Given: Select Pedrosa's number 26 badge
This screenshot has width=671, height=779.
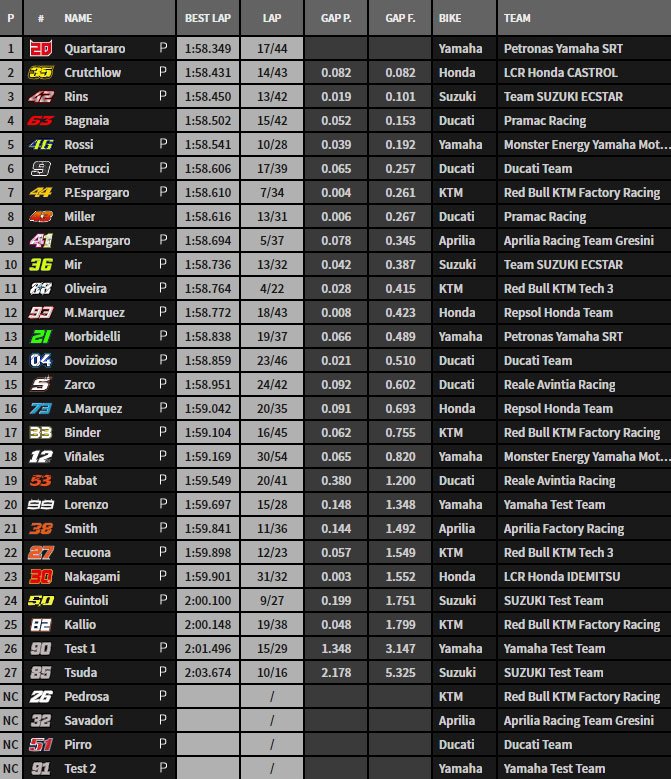Looking at the screenshot, I should pos(40,696).
